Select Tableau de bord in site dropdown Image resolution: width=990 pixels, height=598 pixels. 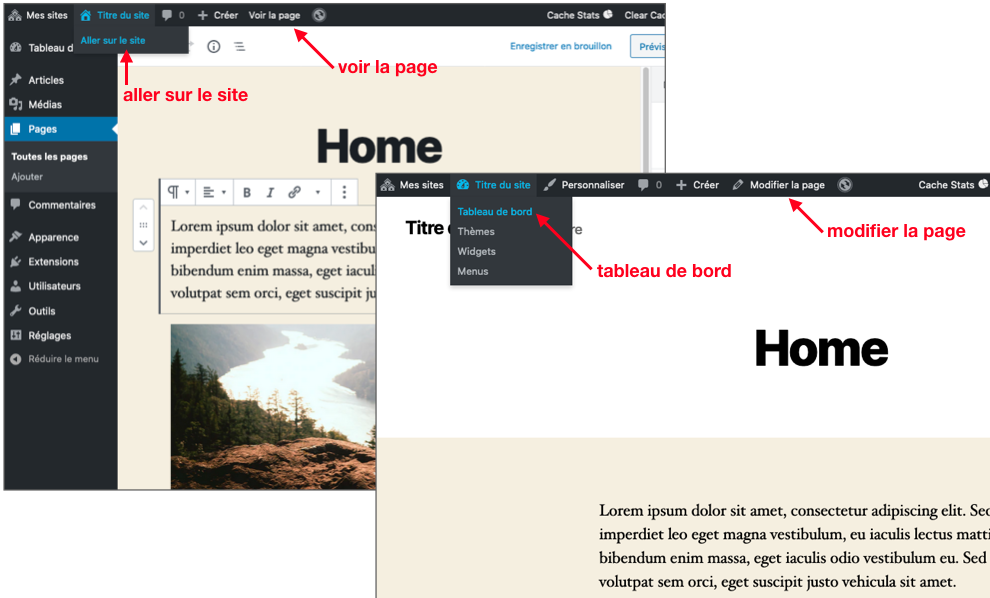tap(494, 212)
